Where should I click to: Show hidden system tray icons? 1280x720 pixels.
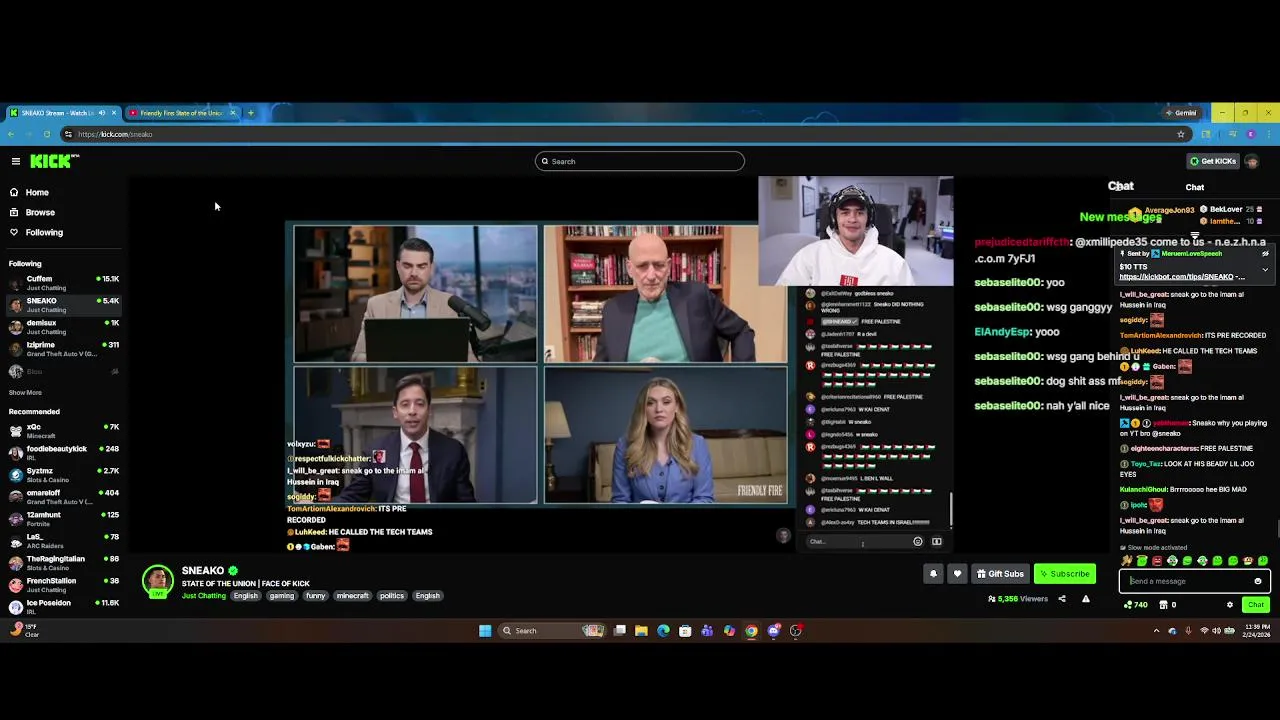coord(1157,631)
